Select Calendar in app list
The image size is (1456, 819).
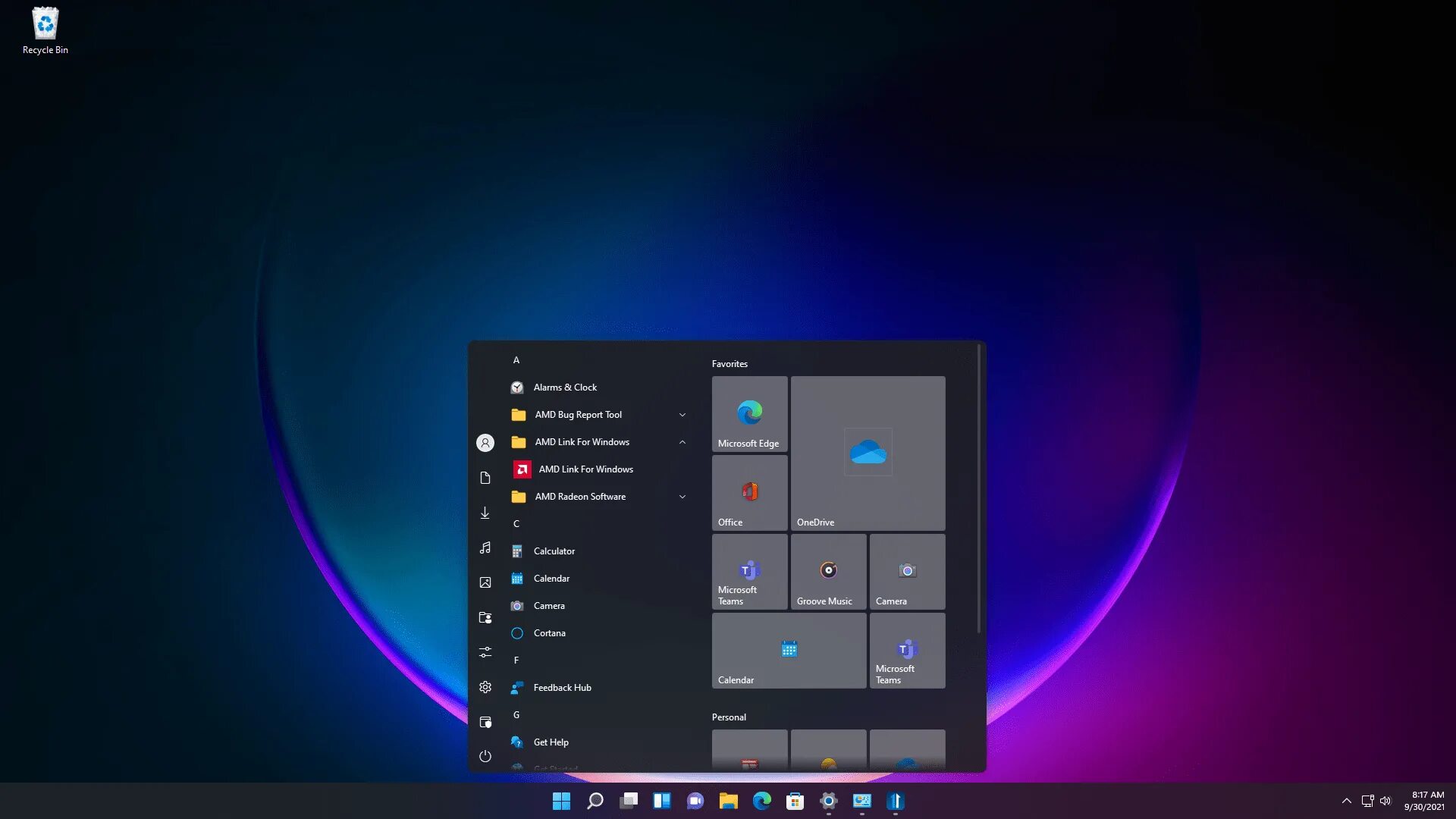point(551,578)
